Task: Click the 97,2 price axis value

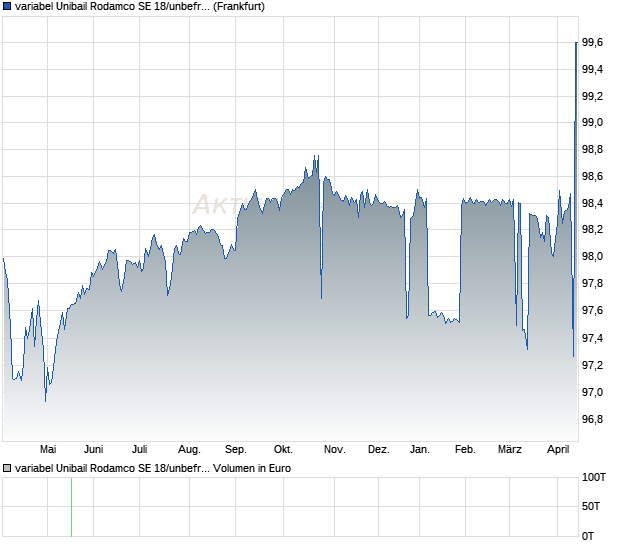Action: click(593, 365)
